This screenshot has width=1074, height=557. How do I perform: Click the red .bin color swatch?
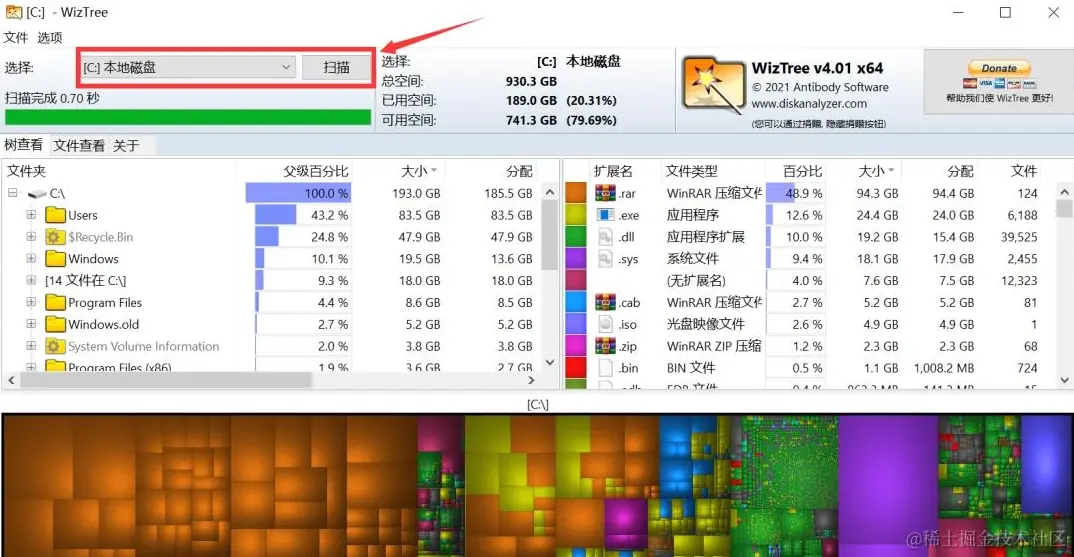click(x=575, y=368)
